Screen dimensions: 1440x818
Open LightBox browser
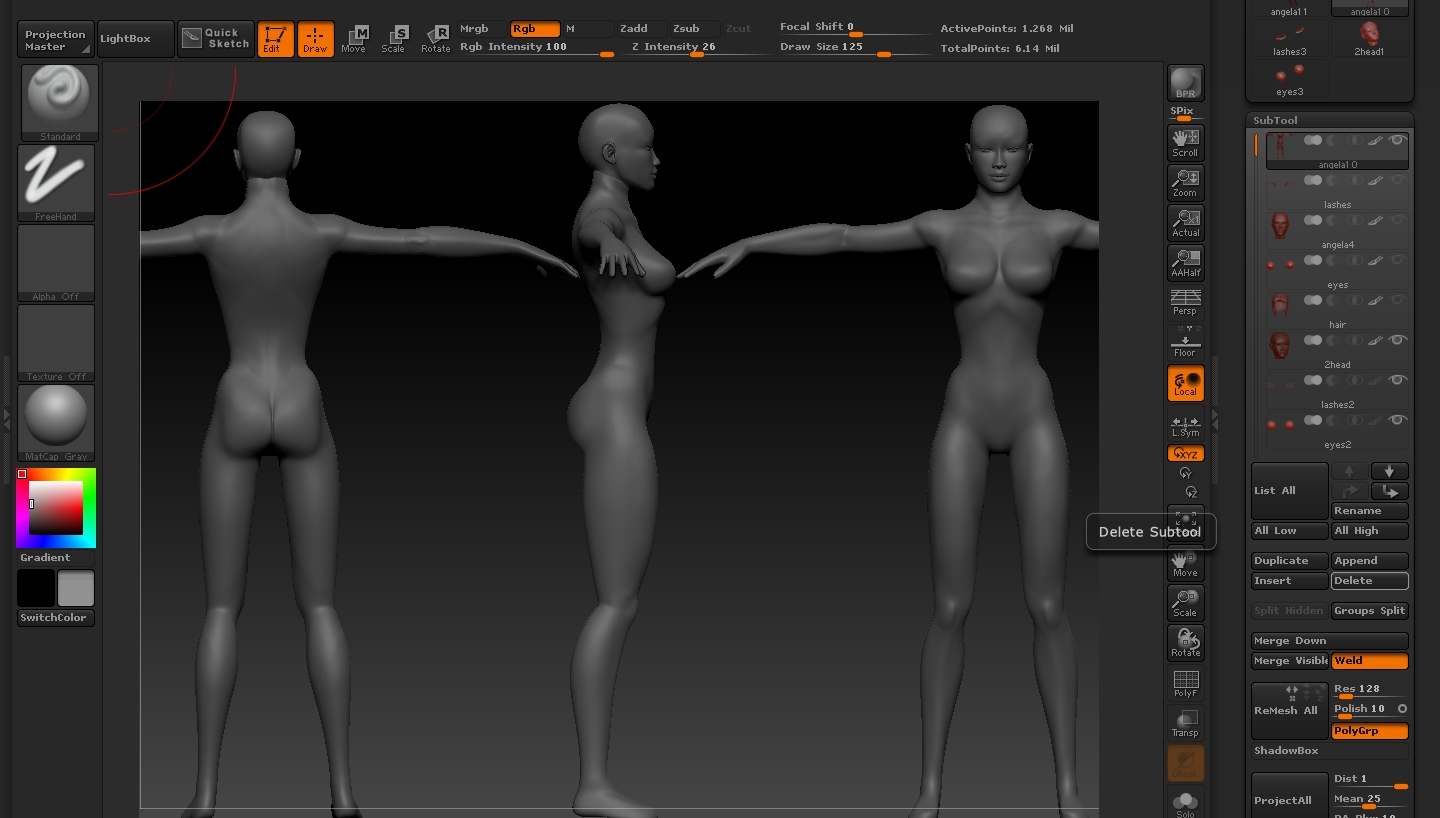click(135, 39)
